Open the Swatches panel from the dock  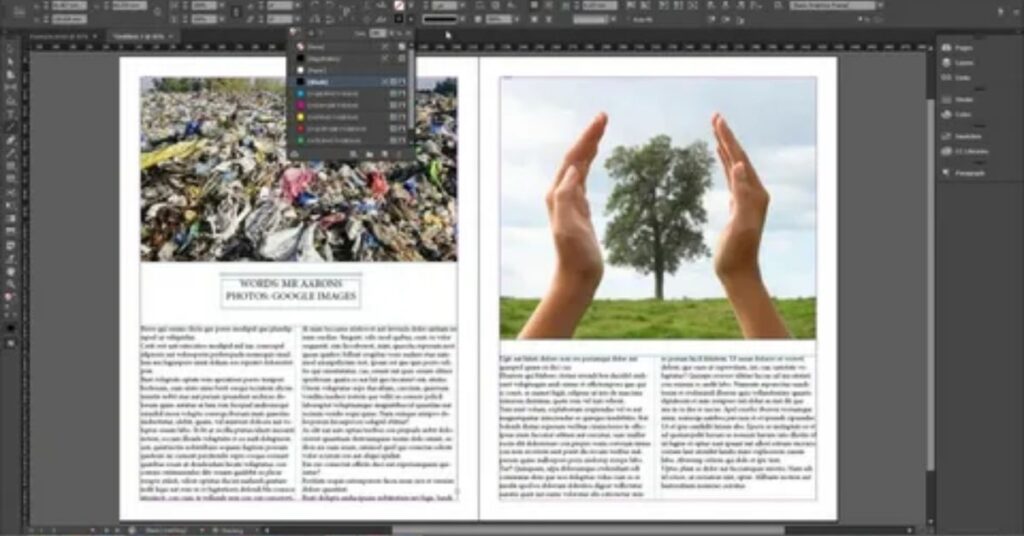click(961, 136)
